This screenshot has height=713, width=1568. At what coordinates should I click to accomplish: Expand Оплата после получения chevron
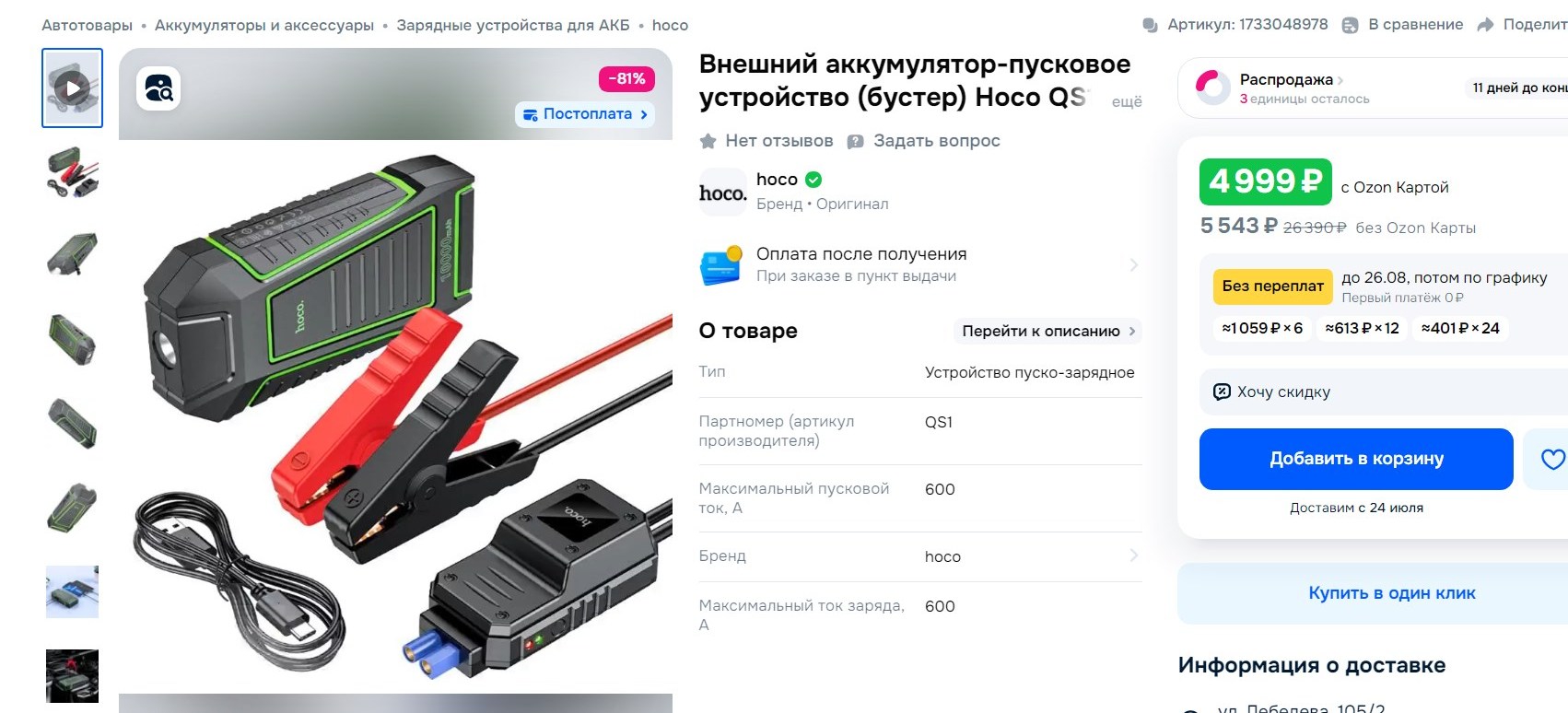(x=1133, y=265)
